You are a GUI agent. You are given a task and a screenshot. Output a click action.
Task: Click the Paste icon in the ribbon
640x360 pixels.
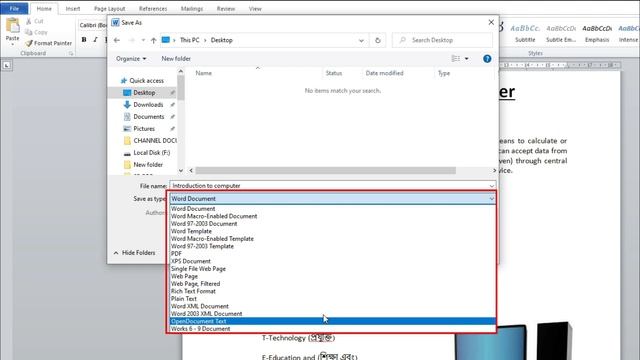(12, 26)
